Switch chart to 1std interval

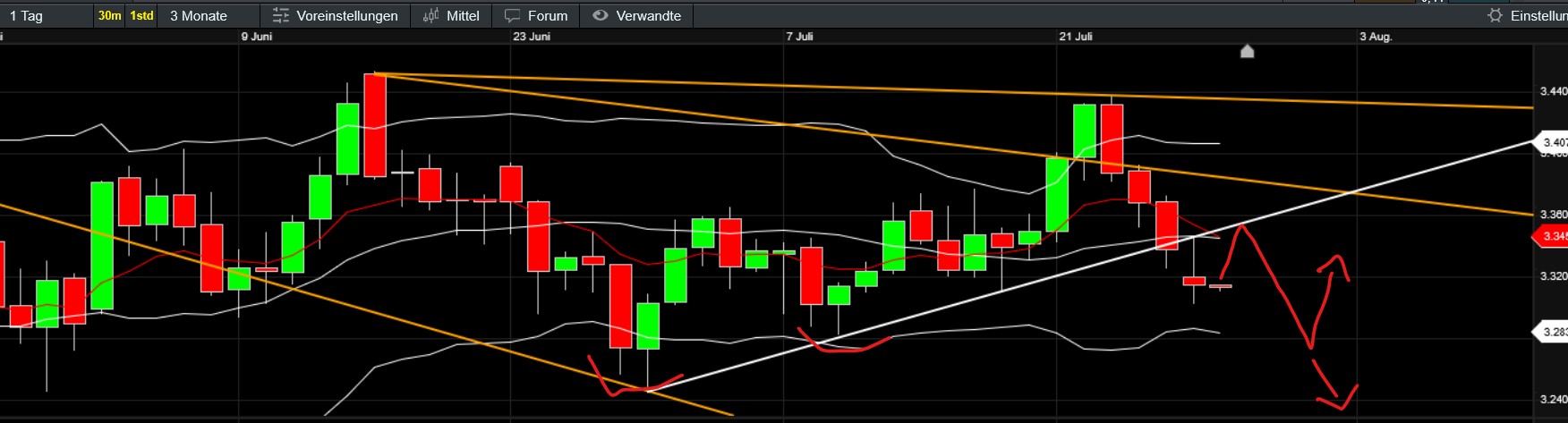point(141,16)
